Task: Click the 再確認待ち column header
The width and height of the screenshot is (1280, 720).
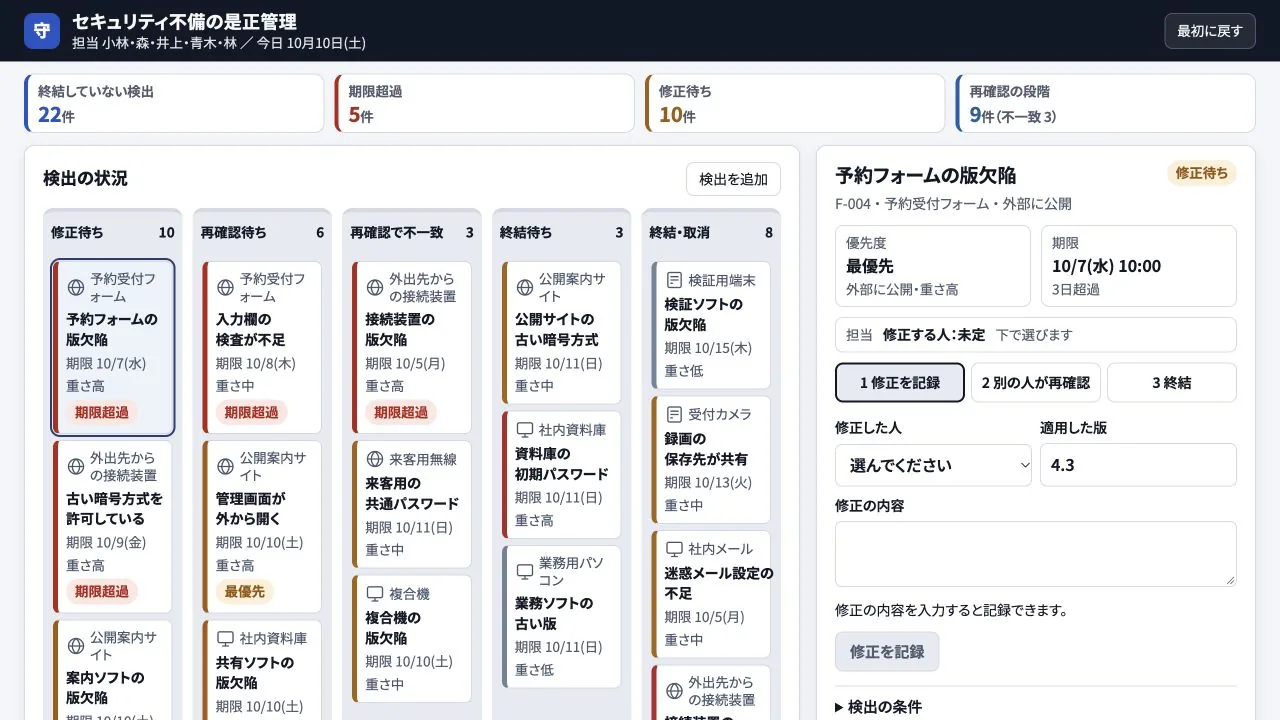Action: (x=262, y=232)
